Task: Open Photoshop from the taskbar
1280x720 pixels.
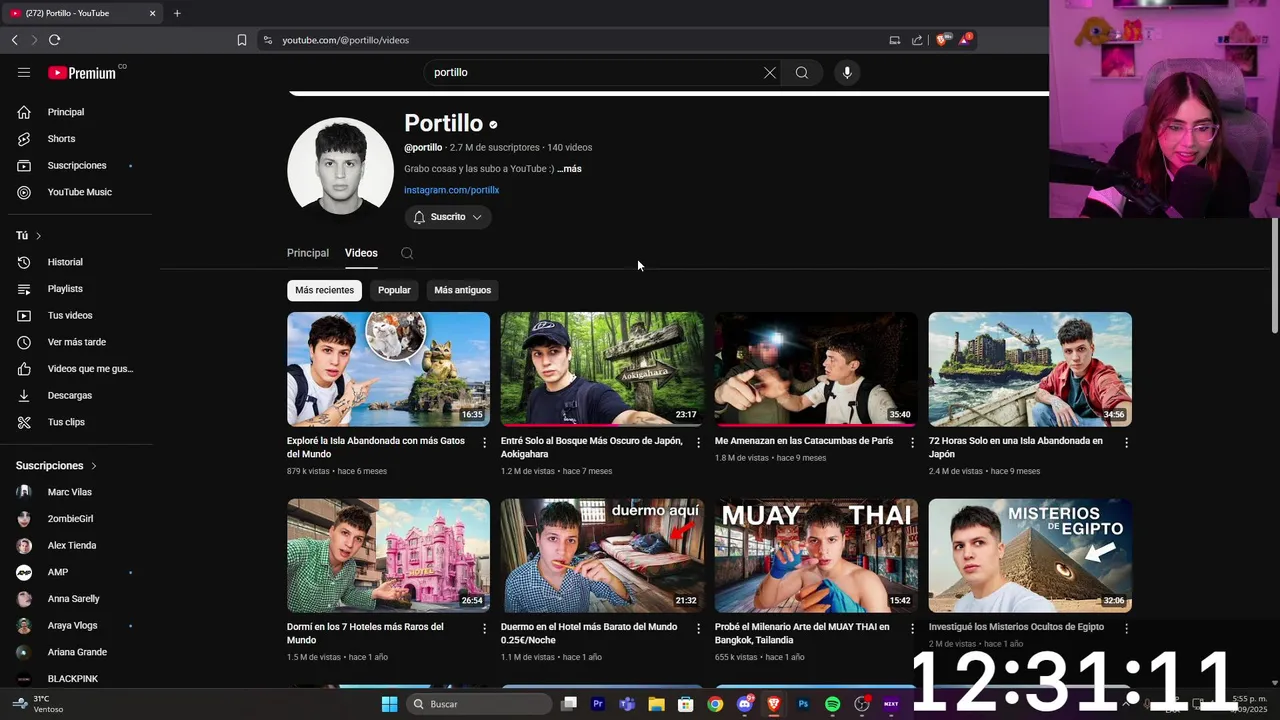Action: 803,704
